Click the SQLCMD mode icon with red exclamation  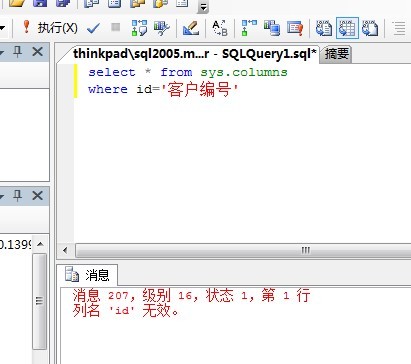pos(295,28)
